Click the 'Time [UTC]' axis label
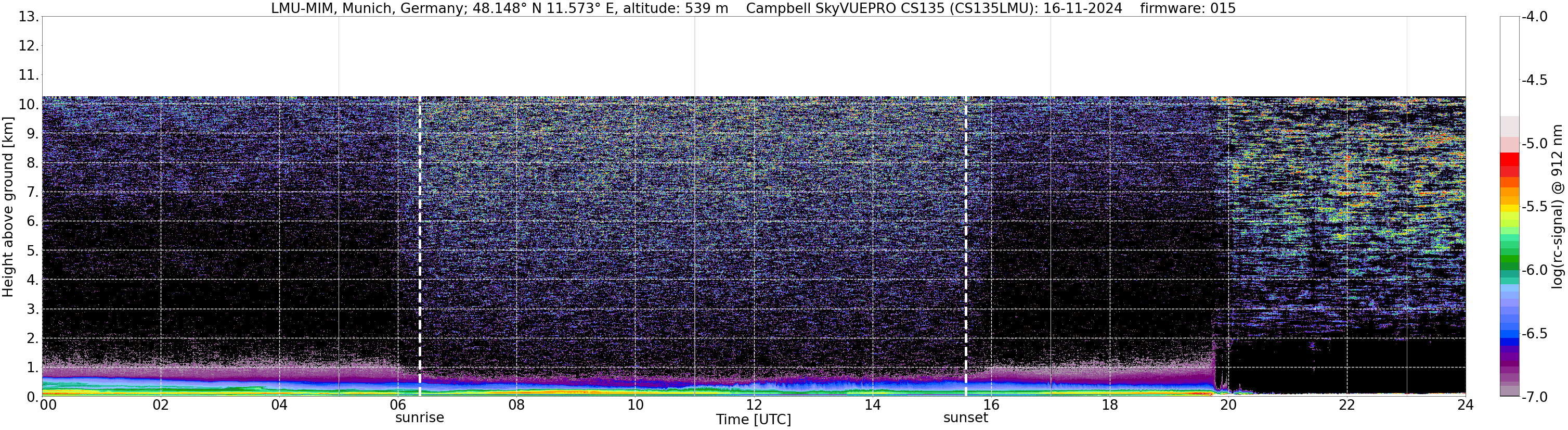 pyautogui.click(x=754, y=420)
